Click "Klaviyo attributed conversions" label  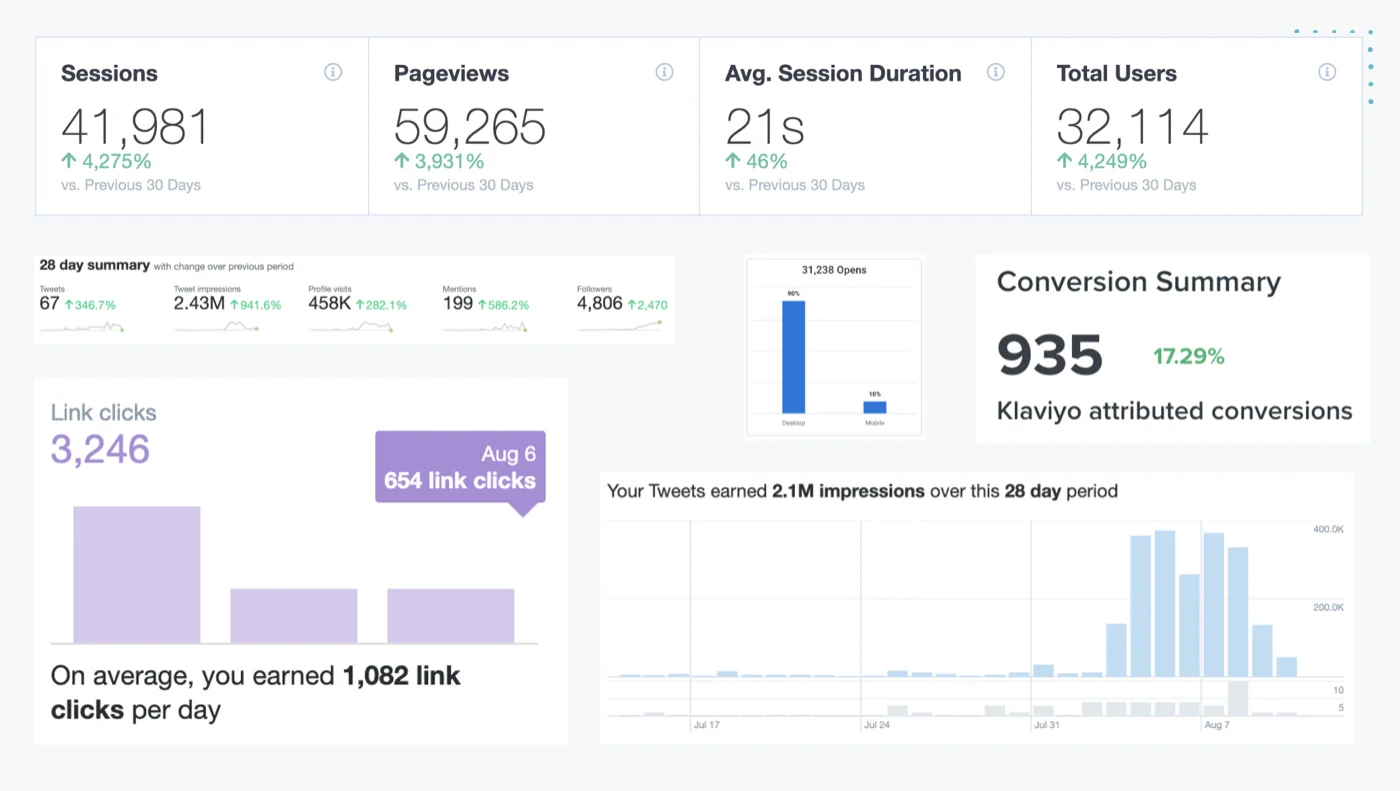(1175, 411)
